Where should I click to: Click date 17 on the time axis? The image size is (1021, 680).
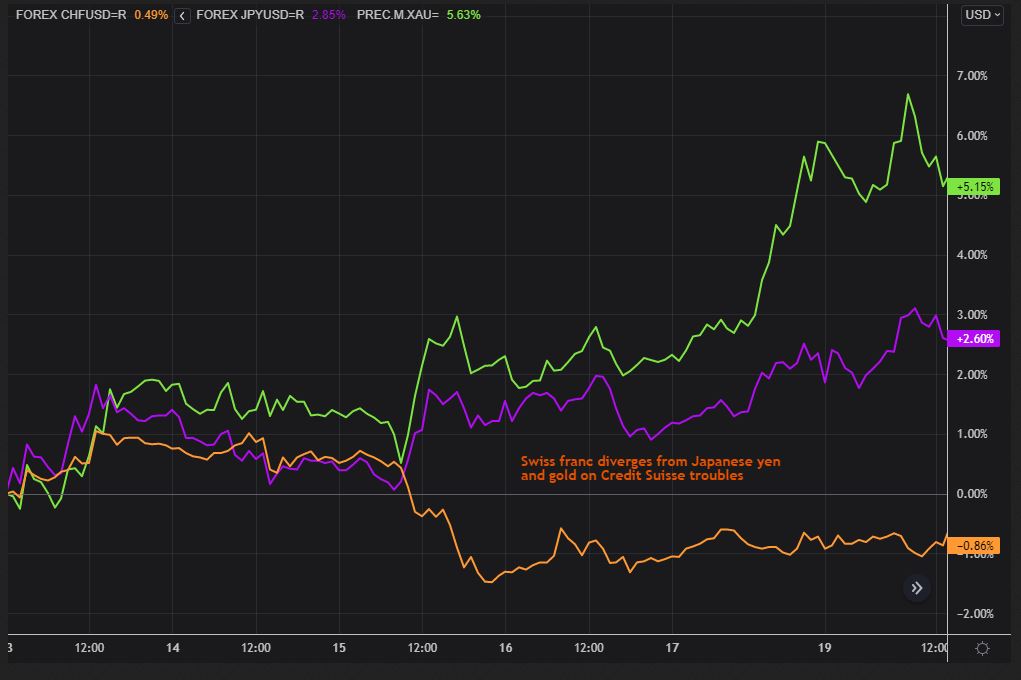(x=672, y=648)
